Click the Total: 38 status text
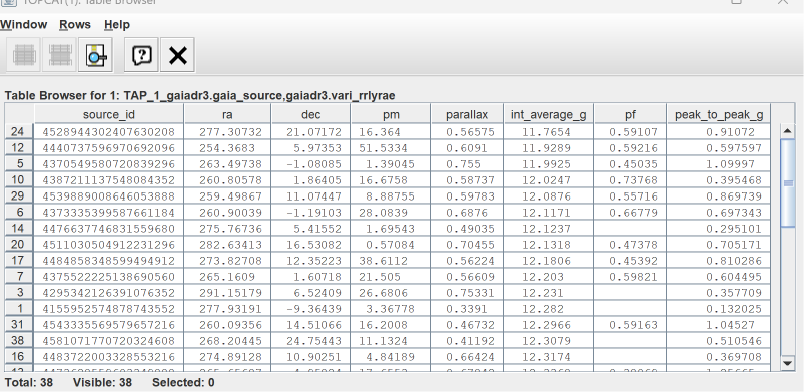Screen dimensions: 804x392 tap(29, 382)
